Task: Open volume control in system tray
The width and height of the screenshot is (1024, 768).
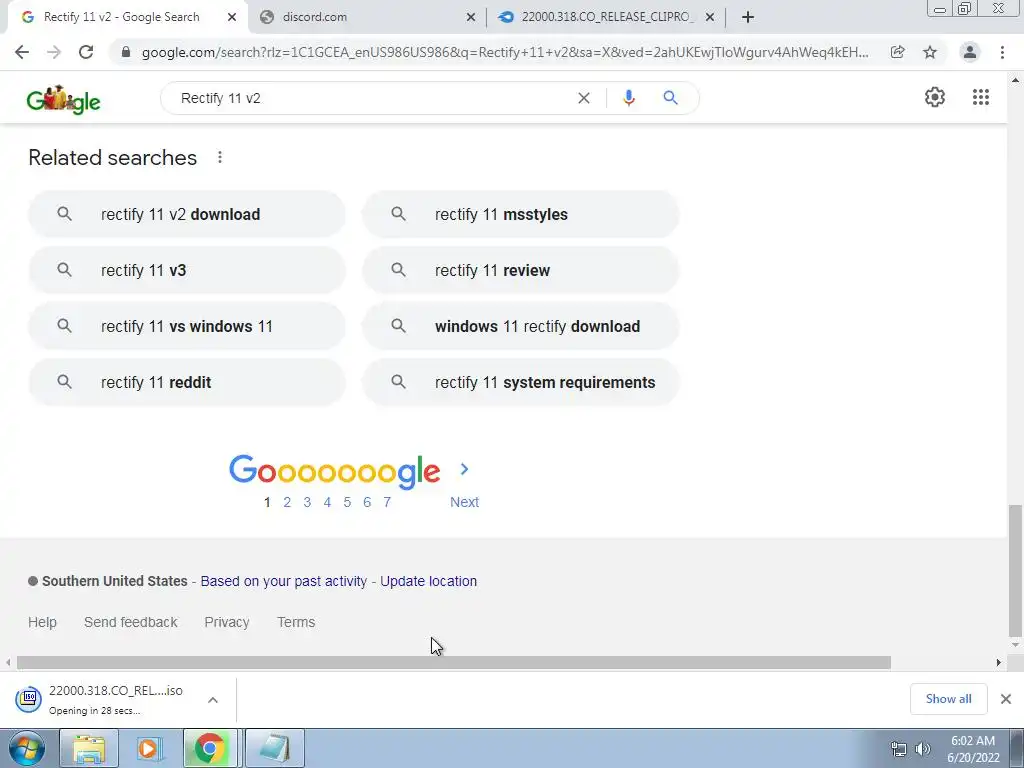Action: click(923, 749)
